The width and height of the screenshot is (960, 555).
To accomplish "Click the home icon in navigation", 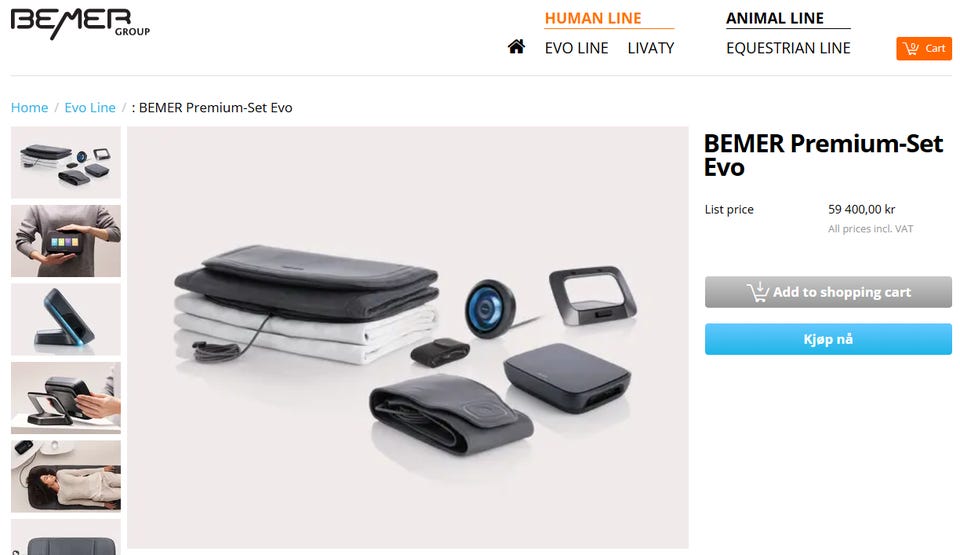I will (x=516, y=47).
